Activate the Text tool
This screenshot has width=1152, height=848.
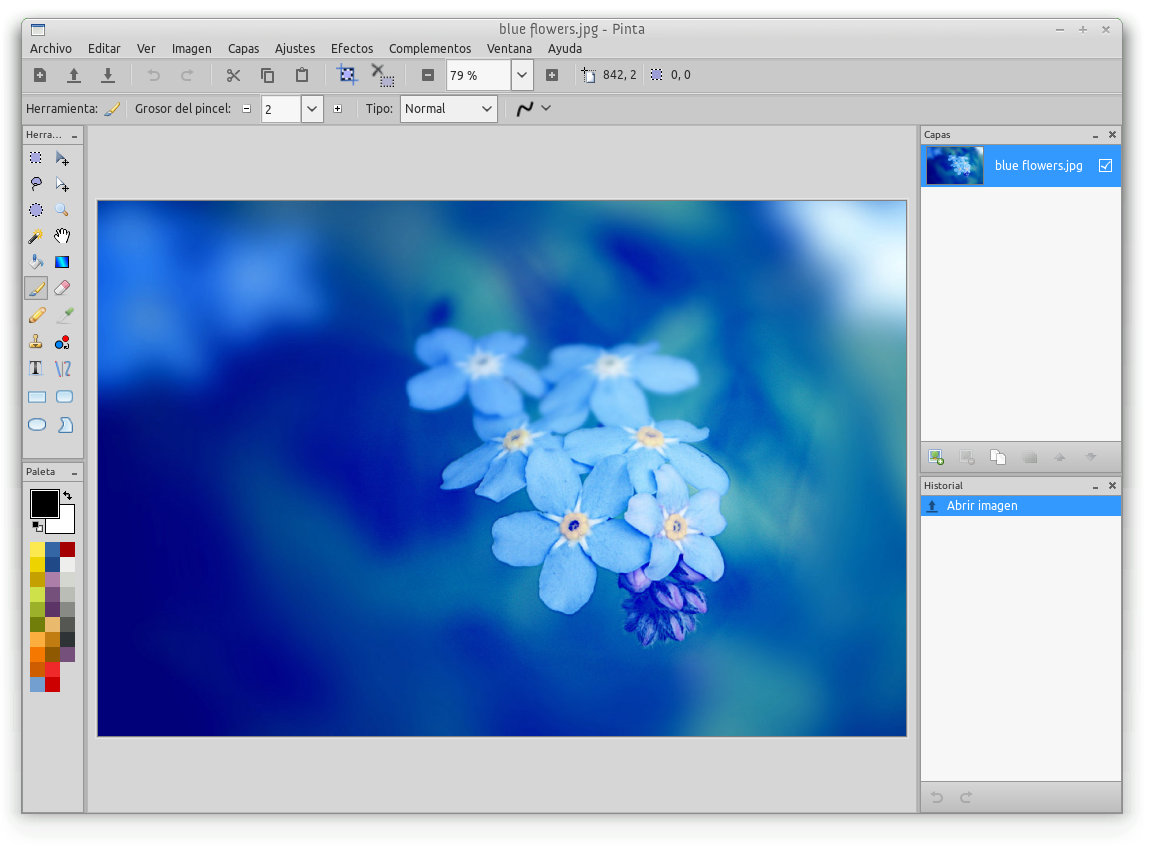36,368
